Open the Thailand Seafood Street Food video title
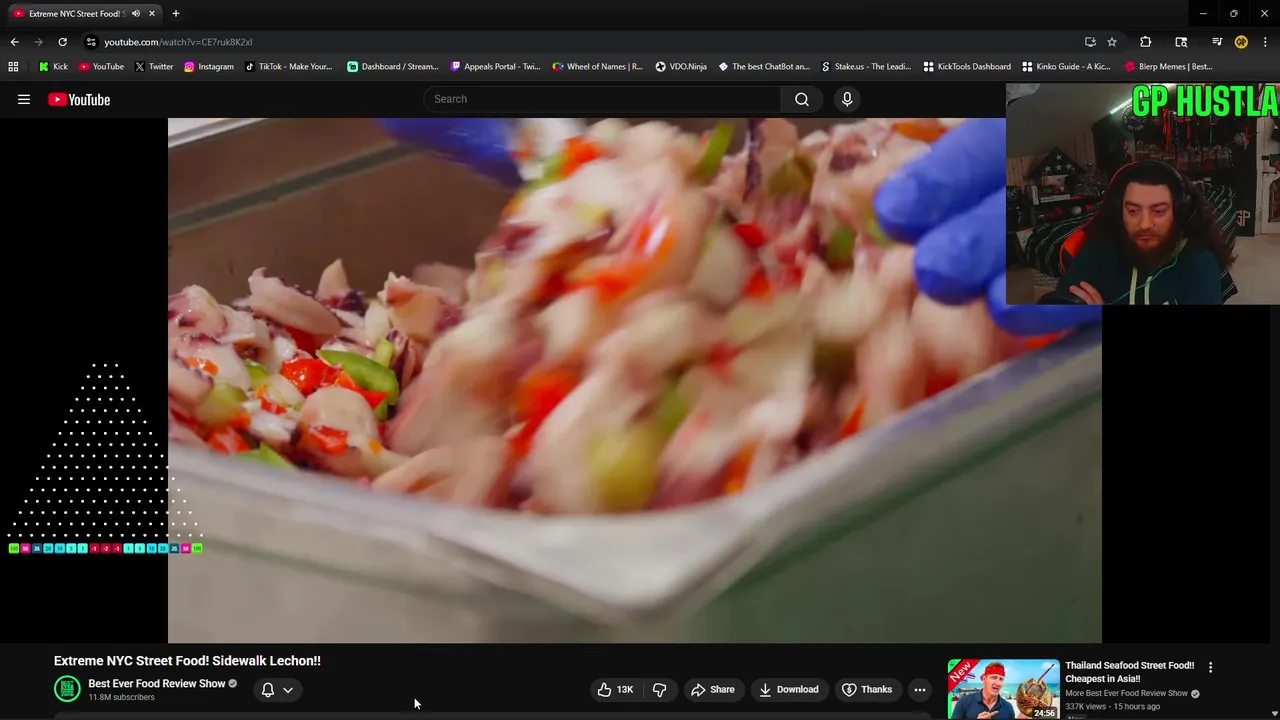1280x720 pixels. point(1130,672)
